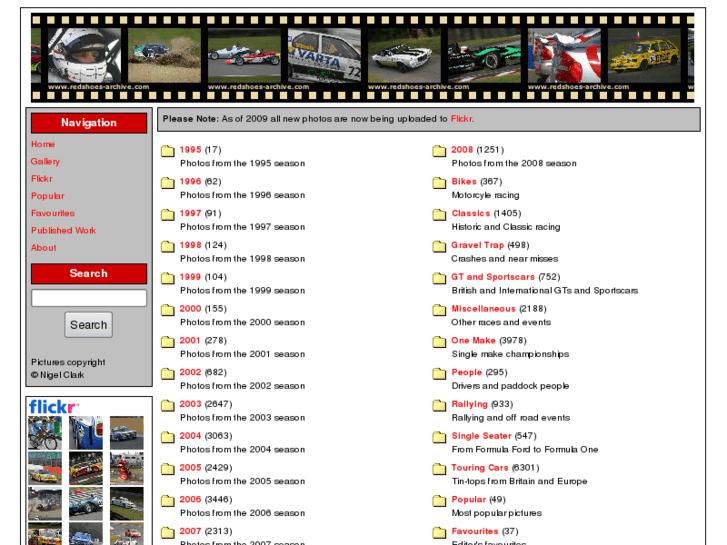
Task: Open the GT and Sportscars link
Action: click(493, 277)
